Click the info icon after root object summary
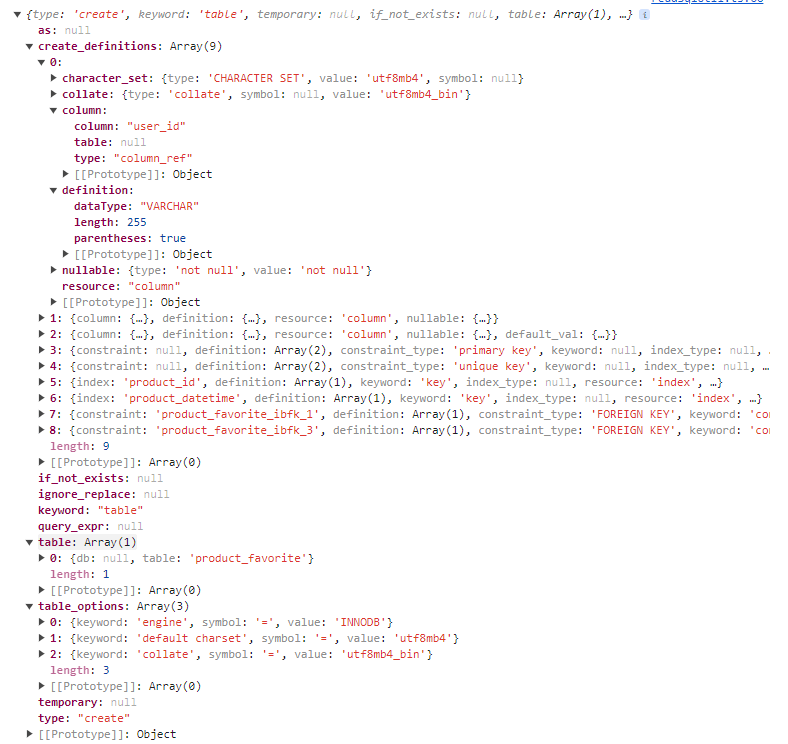Image resolution: width=788 pixels, height=744 pixels. click(x=644, y=15)
